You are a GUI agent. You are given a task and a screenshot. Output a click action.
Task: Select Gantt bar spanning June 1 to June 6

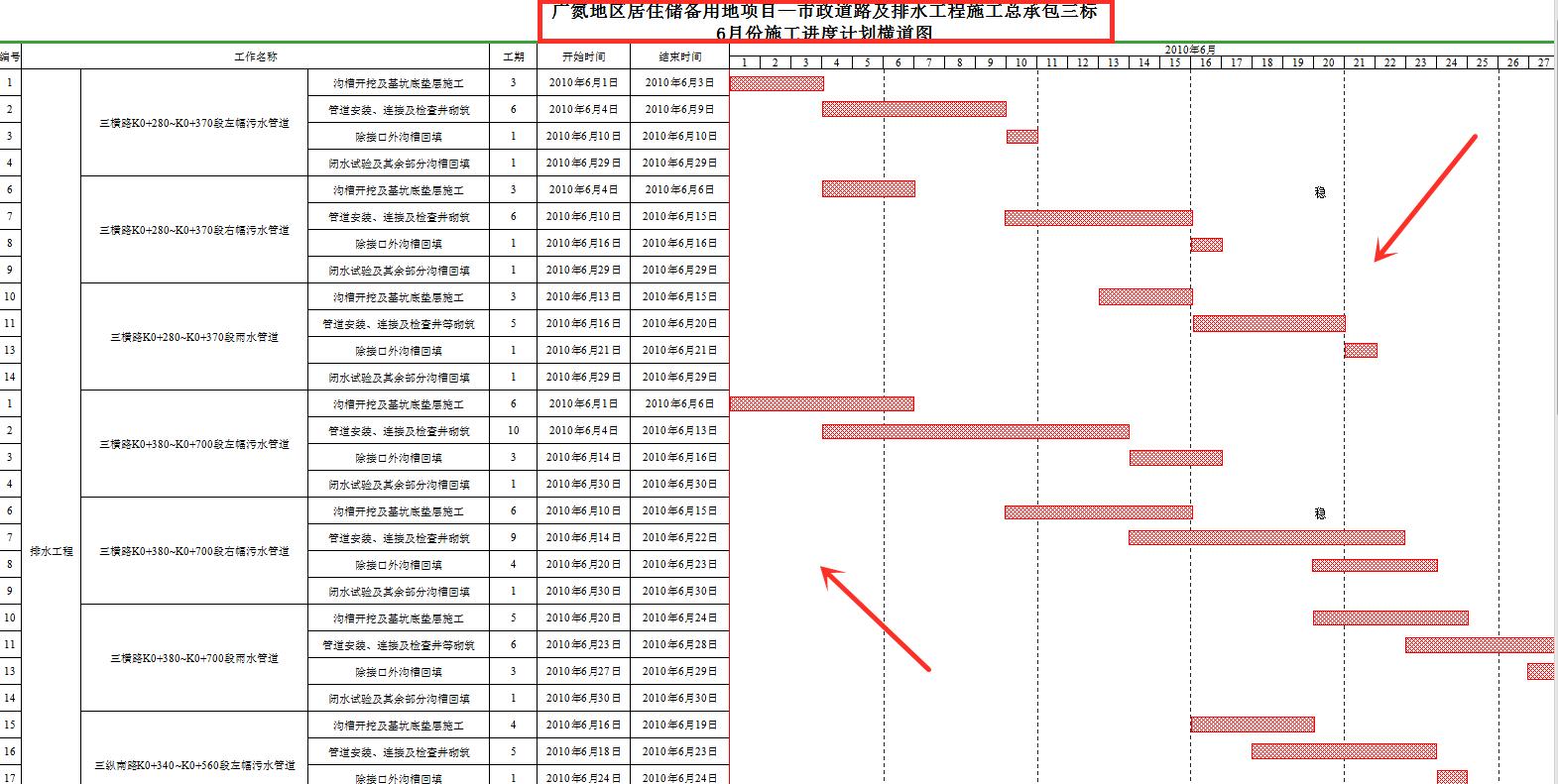tap(822, 403)
